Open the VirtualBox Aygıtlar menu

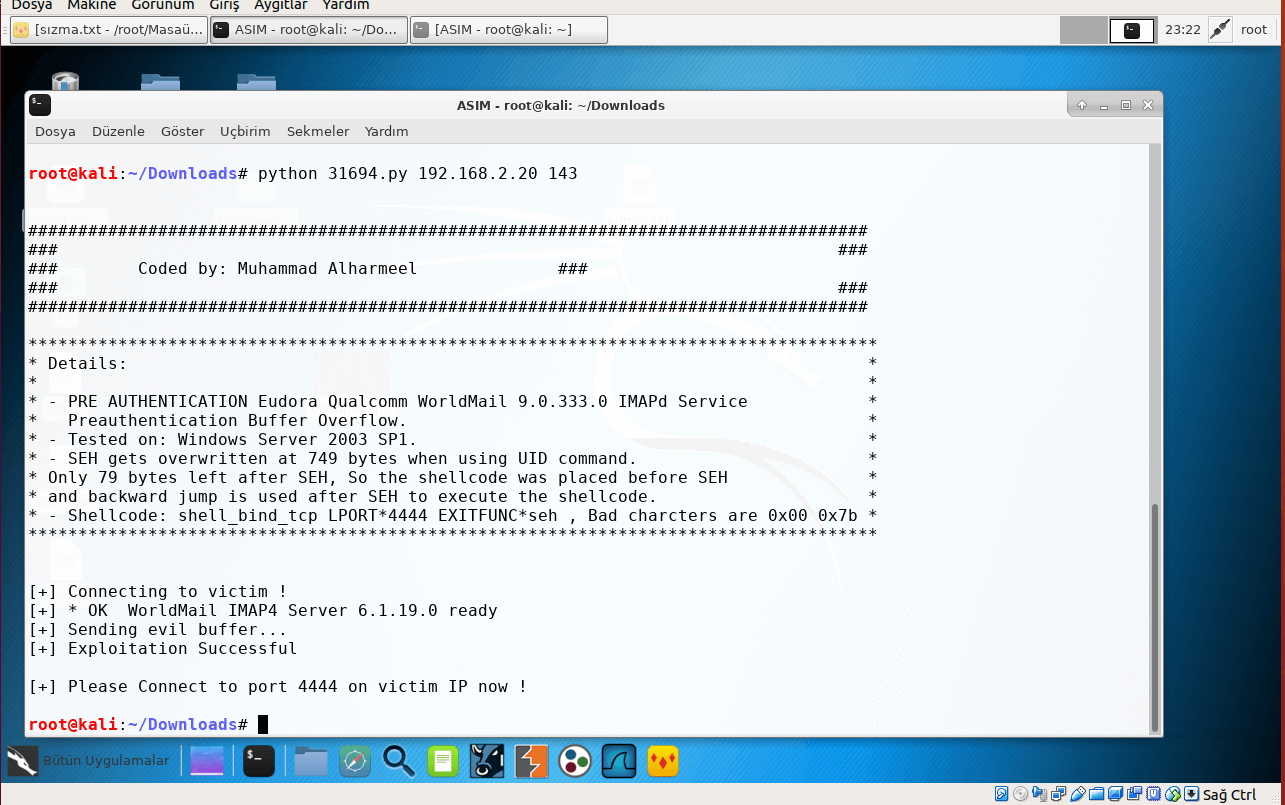281,5
